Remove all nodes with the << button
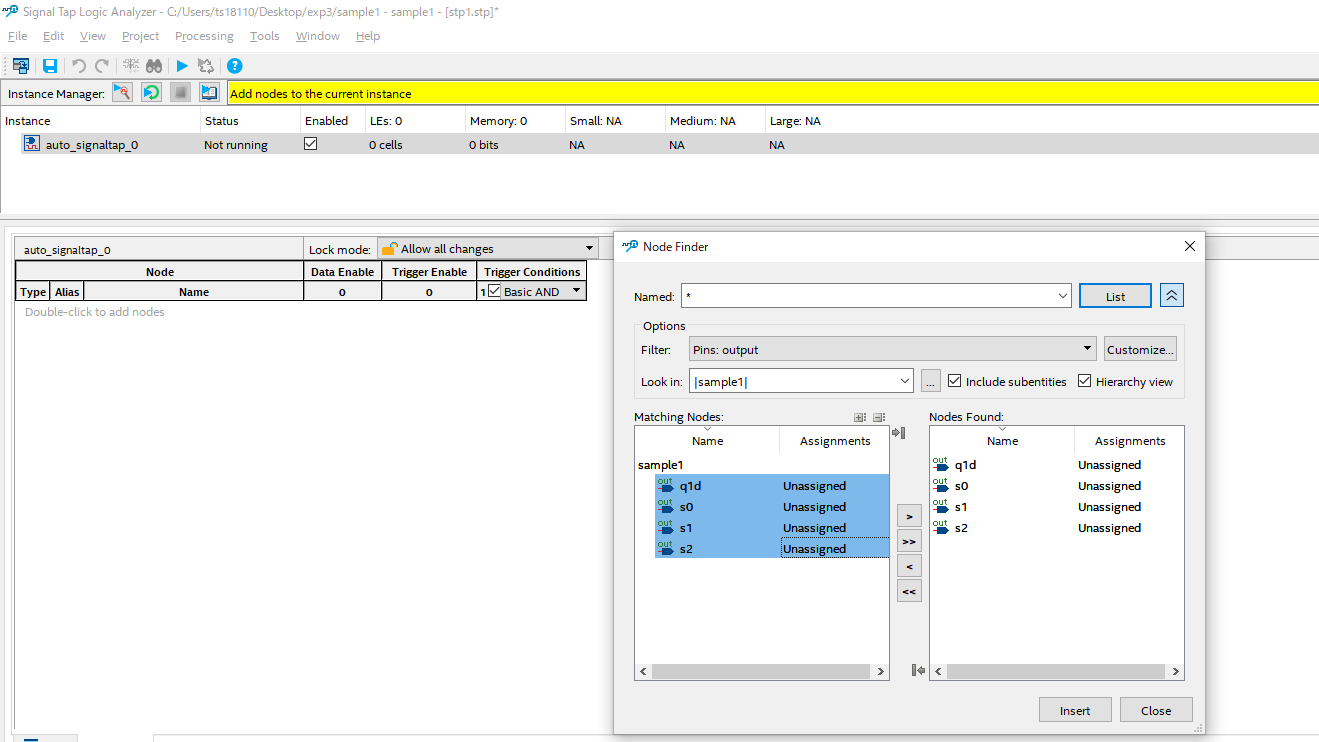This screenshot has width=1319, height=742. [908, 591]
